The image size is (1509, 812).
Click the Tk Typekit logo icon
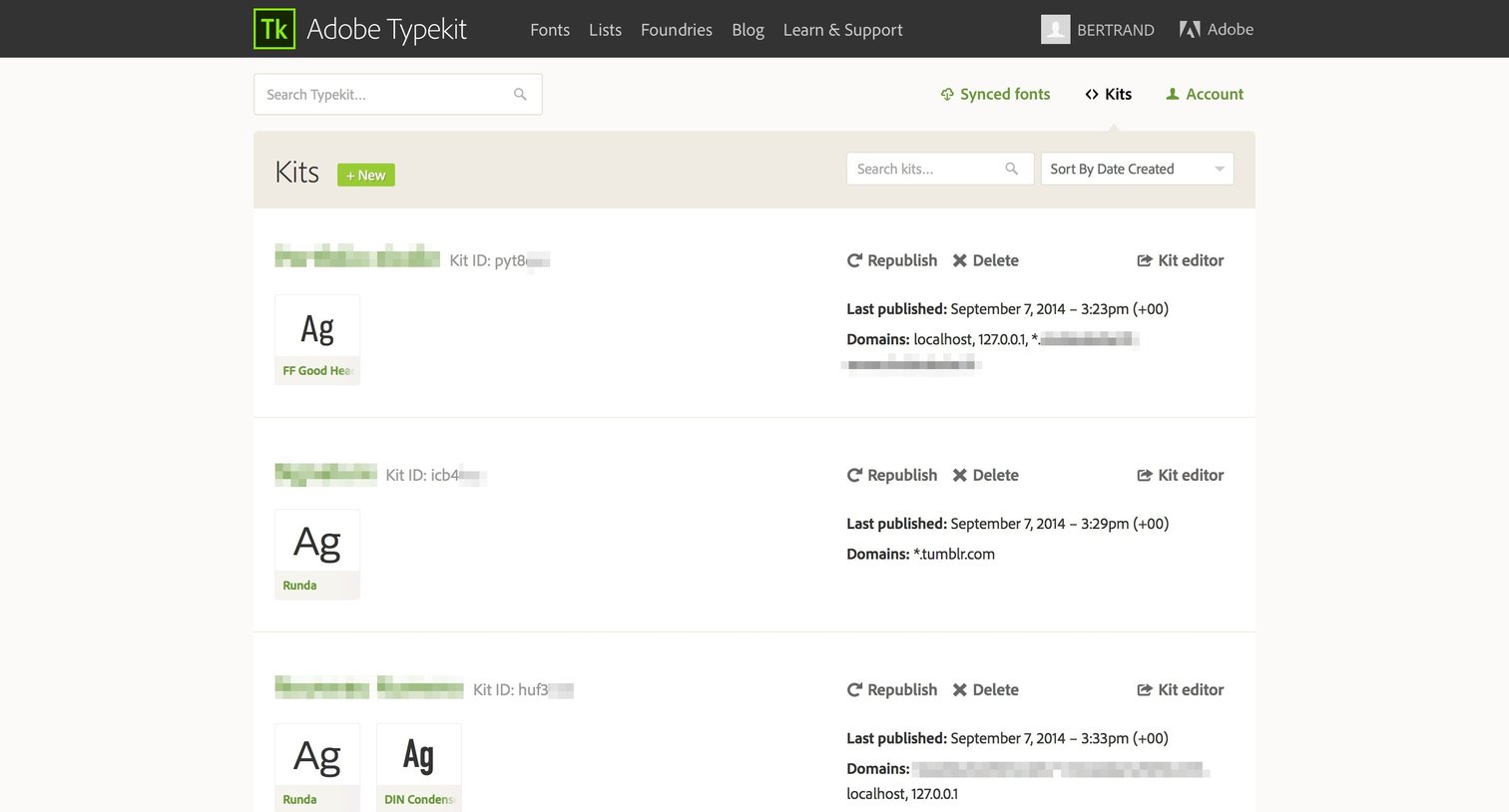pyautogui.click(x=274, y=29)
